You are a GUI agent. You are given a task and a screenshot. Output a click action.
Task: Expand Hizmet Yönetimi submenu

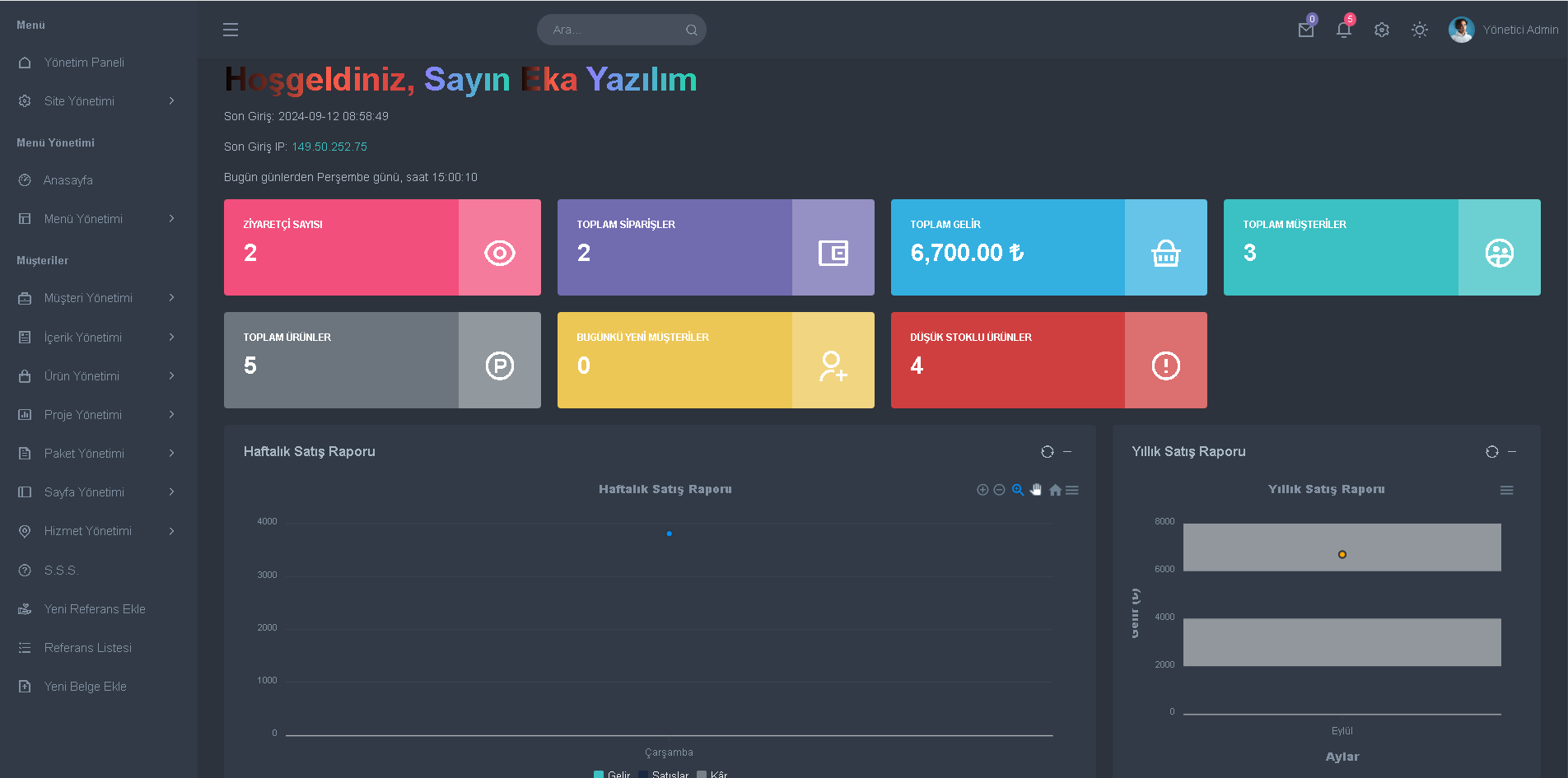point(99,531)
